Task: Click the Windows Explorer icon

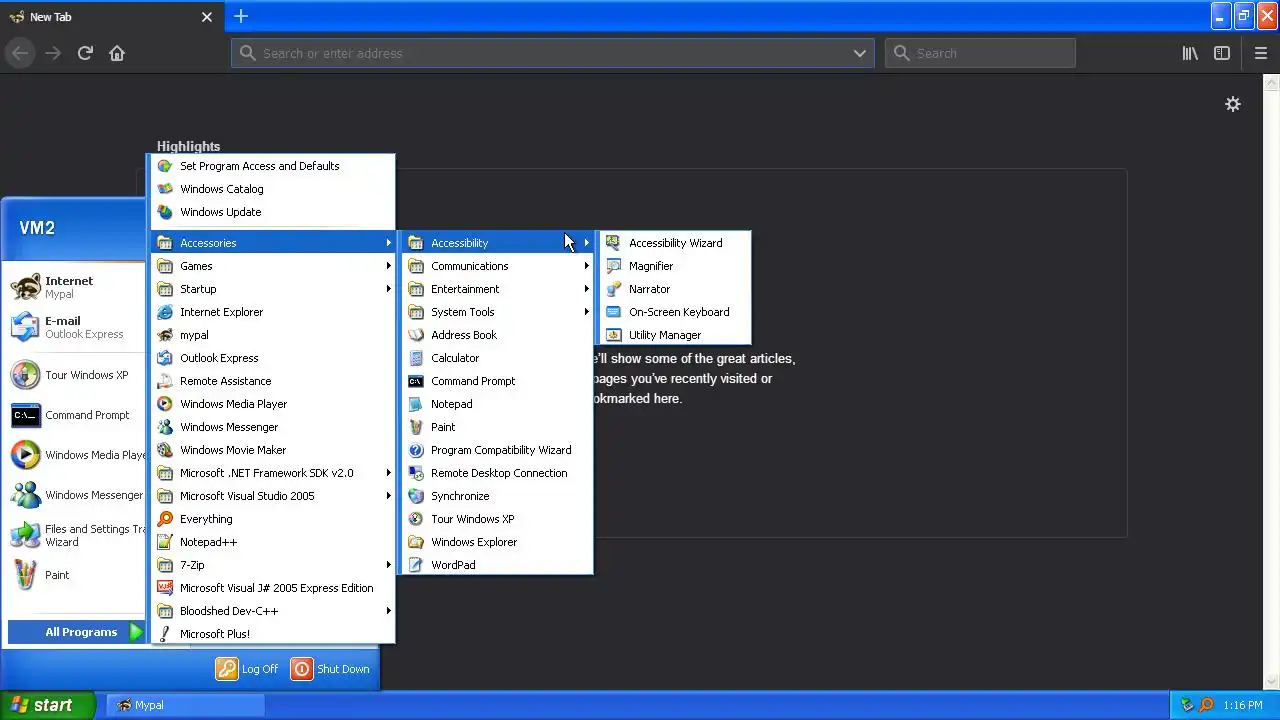Action: pyautogui.click(x=416, y=542)
